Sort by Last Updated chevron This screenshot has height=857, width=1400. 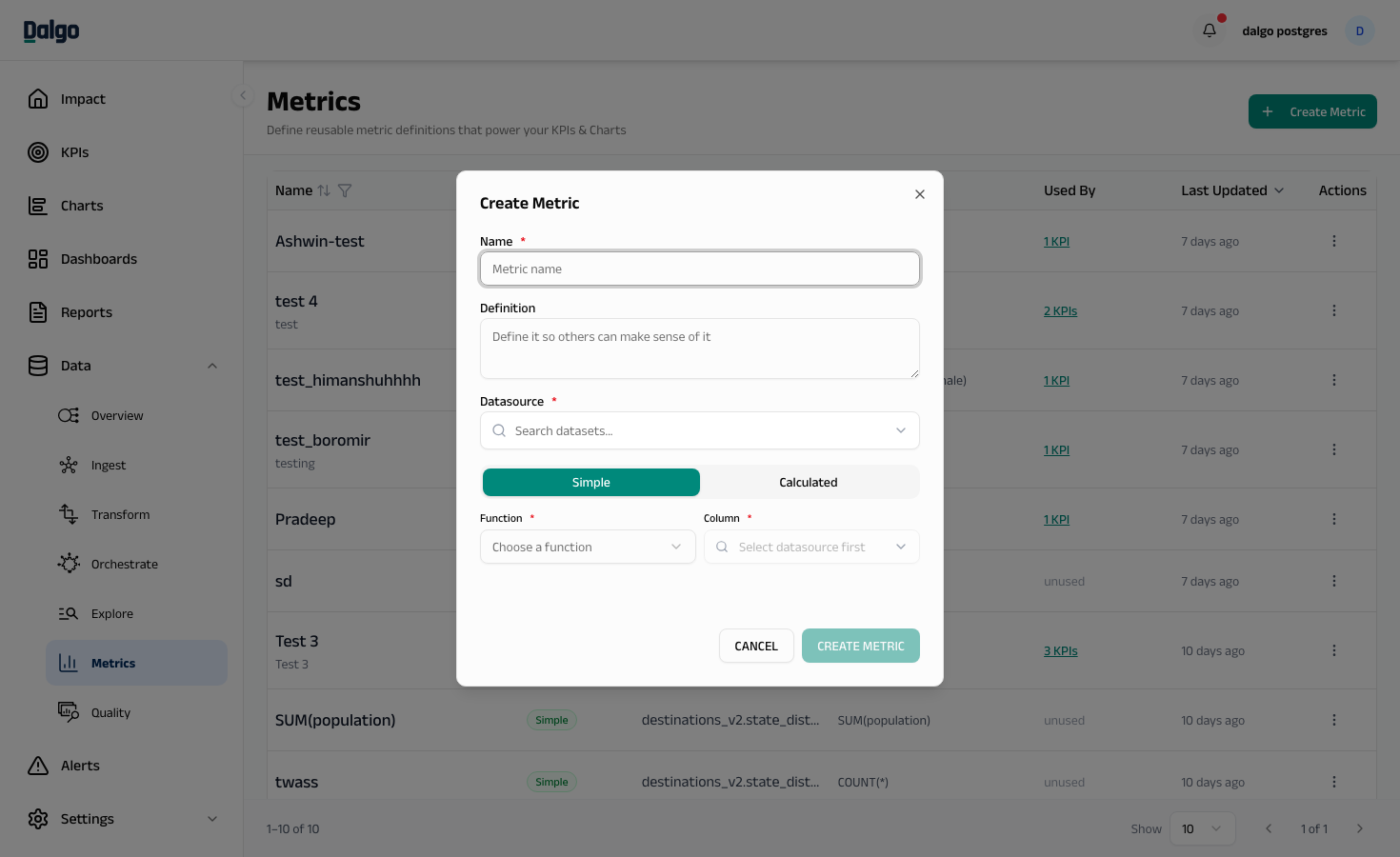[x=1279, y=190]
